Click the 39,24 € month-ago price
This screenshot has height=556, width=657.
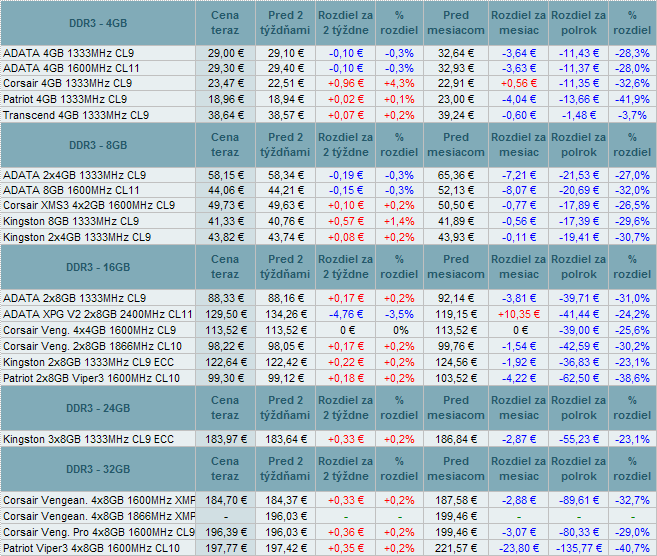pos(456,115)
